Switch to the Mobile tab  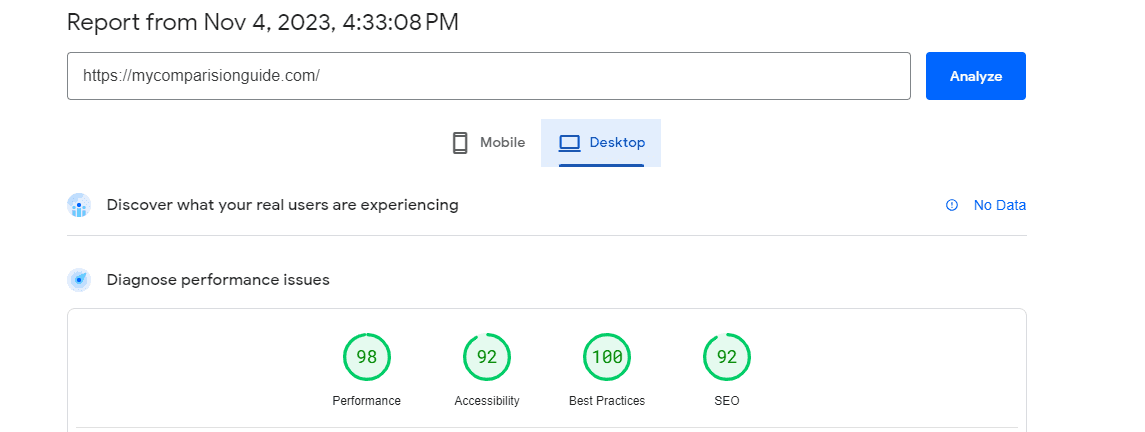tap(488, 143)
